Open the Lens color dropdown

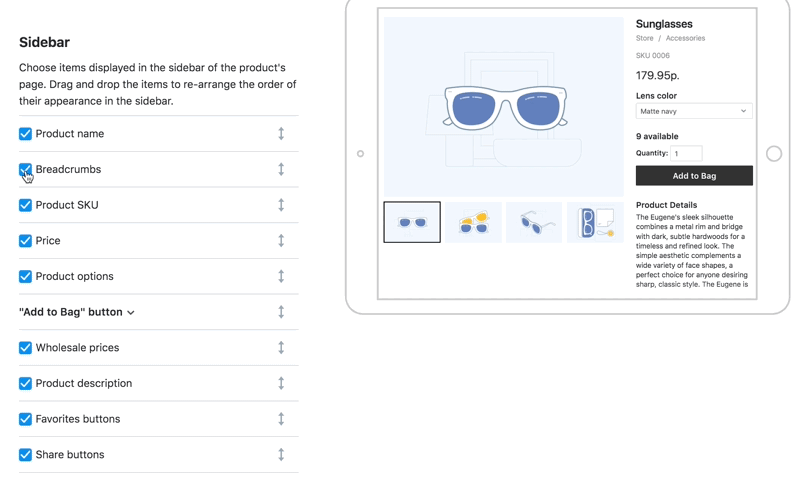coord(693,111)
